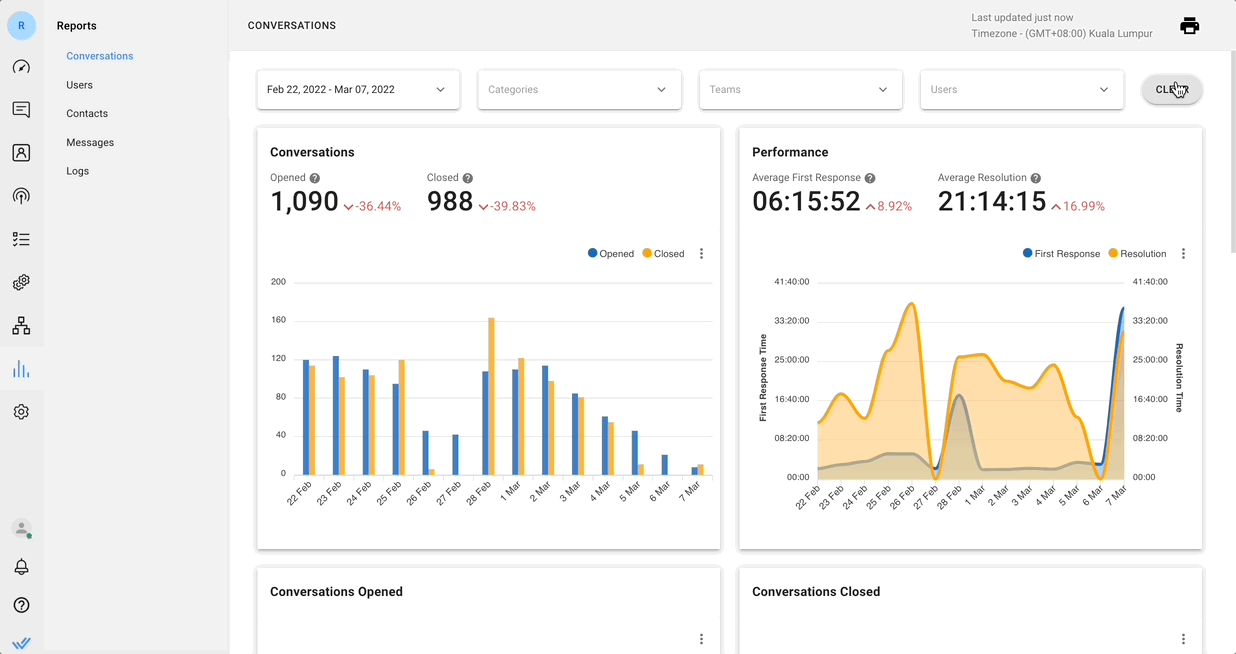Click the CLEAR filters button

[x=1170, y=89]
